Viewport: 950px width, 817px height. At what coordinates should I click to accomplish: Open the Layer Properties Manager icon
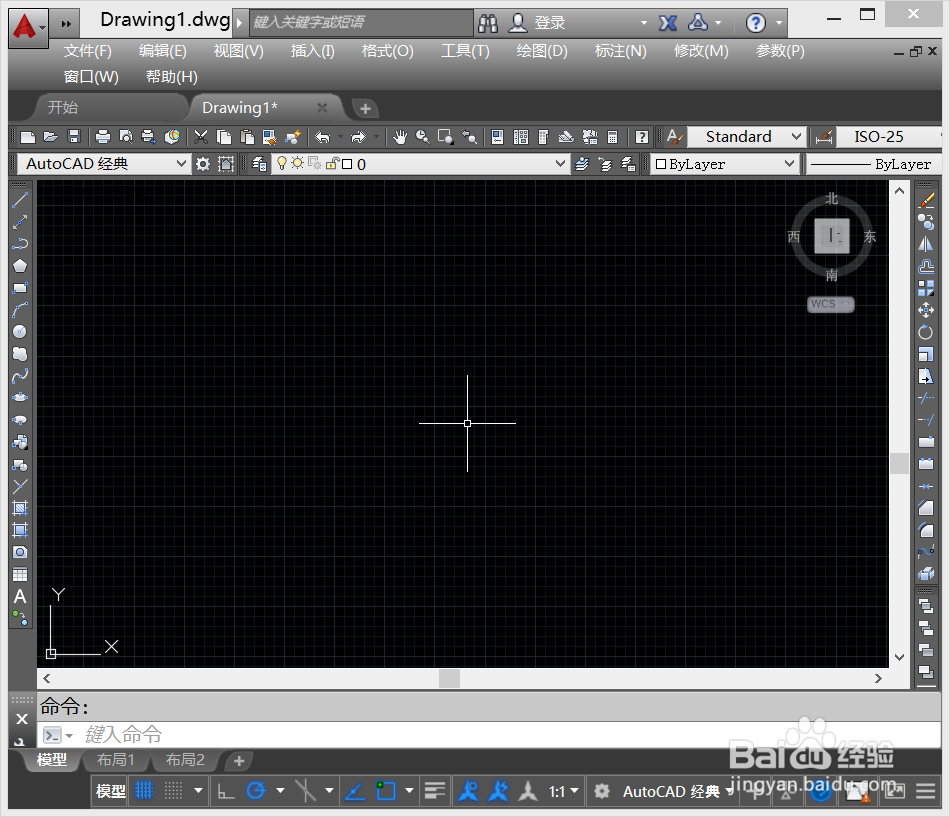[x=259, y=164]
